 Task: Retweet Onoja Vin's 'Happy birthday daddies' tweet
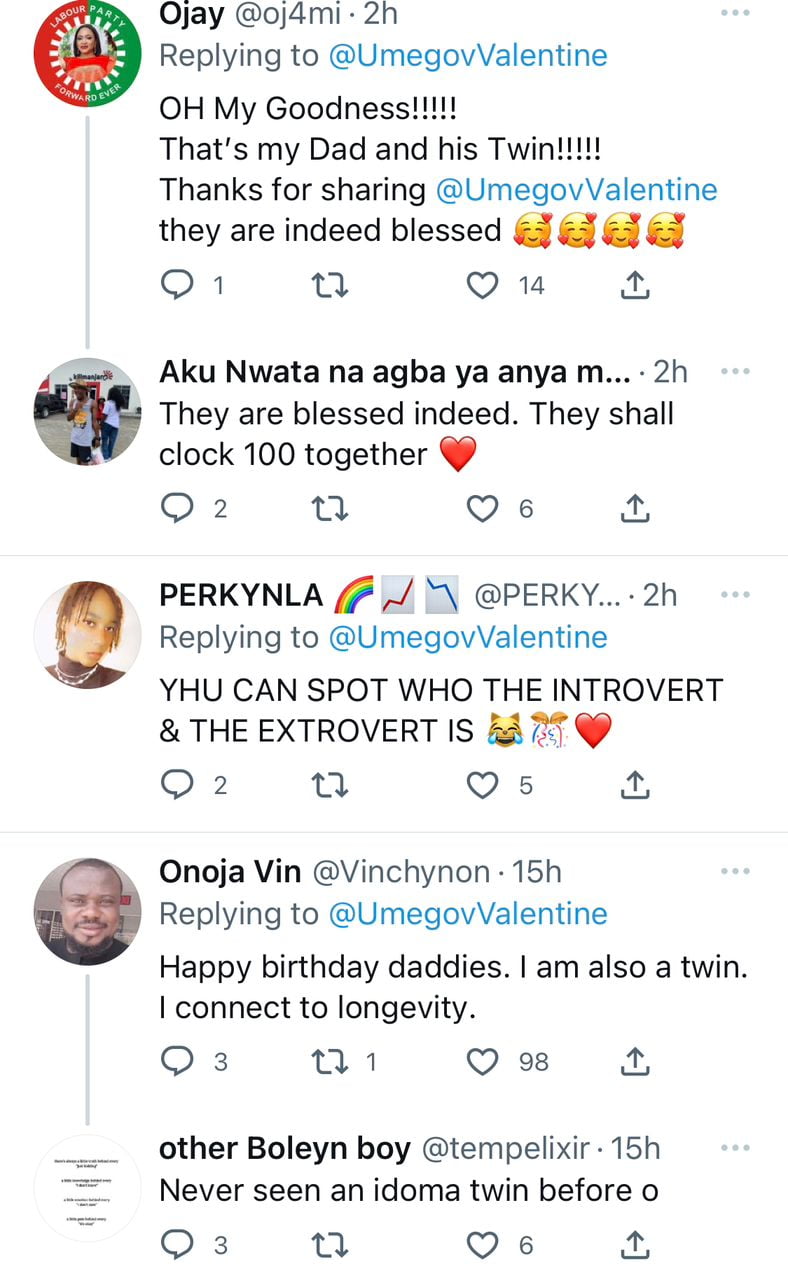click(x=328, y=1061)
